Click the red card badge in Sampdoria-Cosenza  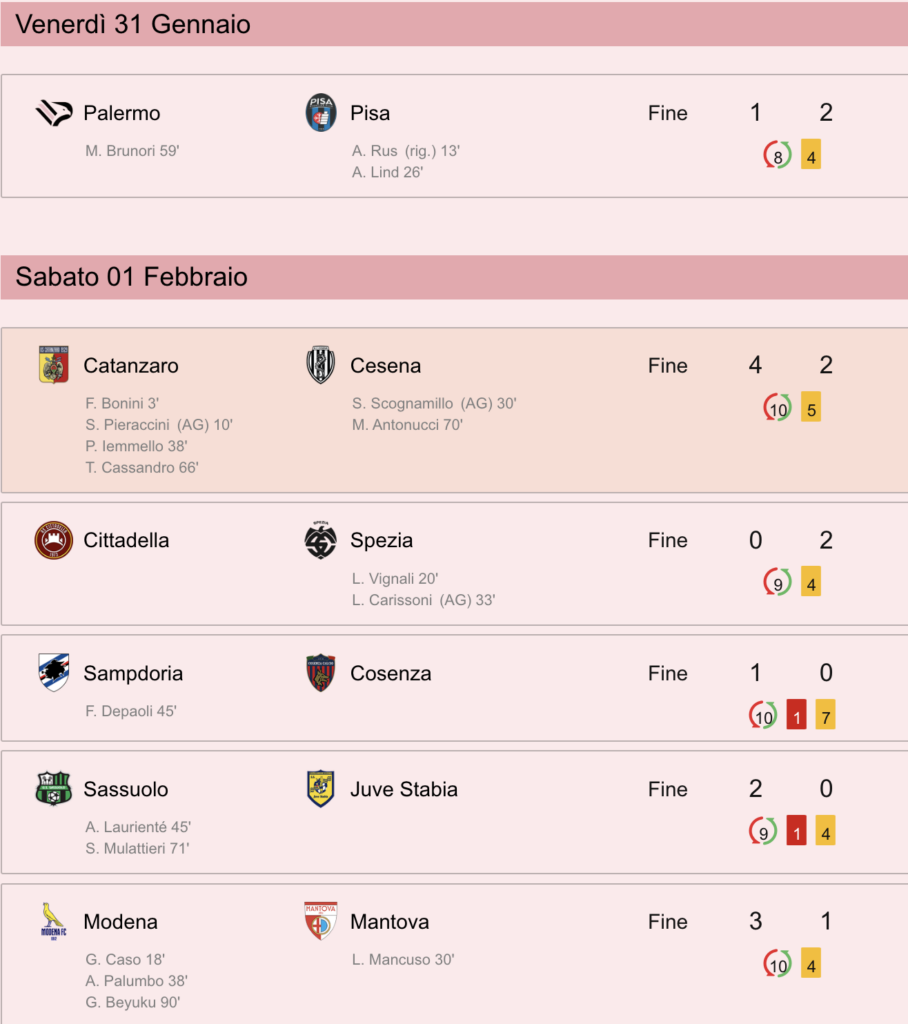[x=796, y=714]
